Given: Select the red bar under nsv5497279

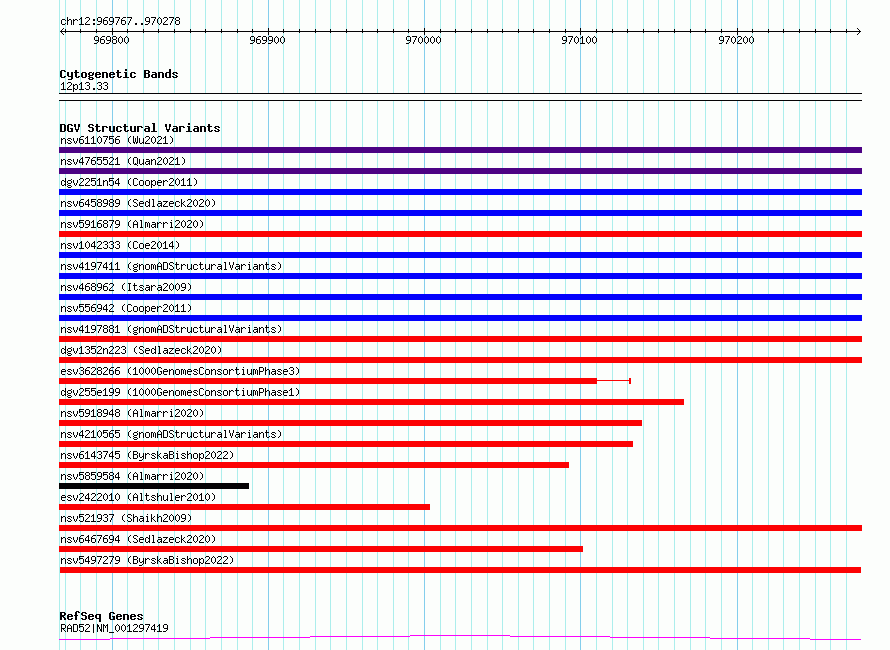Looking at the screenshot, I should tap(460, 570).
